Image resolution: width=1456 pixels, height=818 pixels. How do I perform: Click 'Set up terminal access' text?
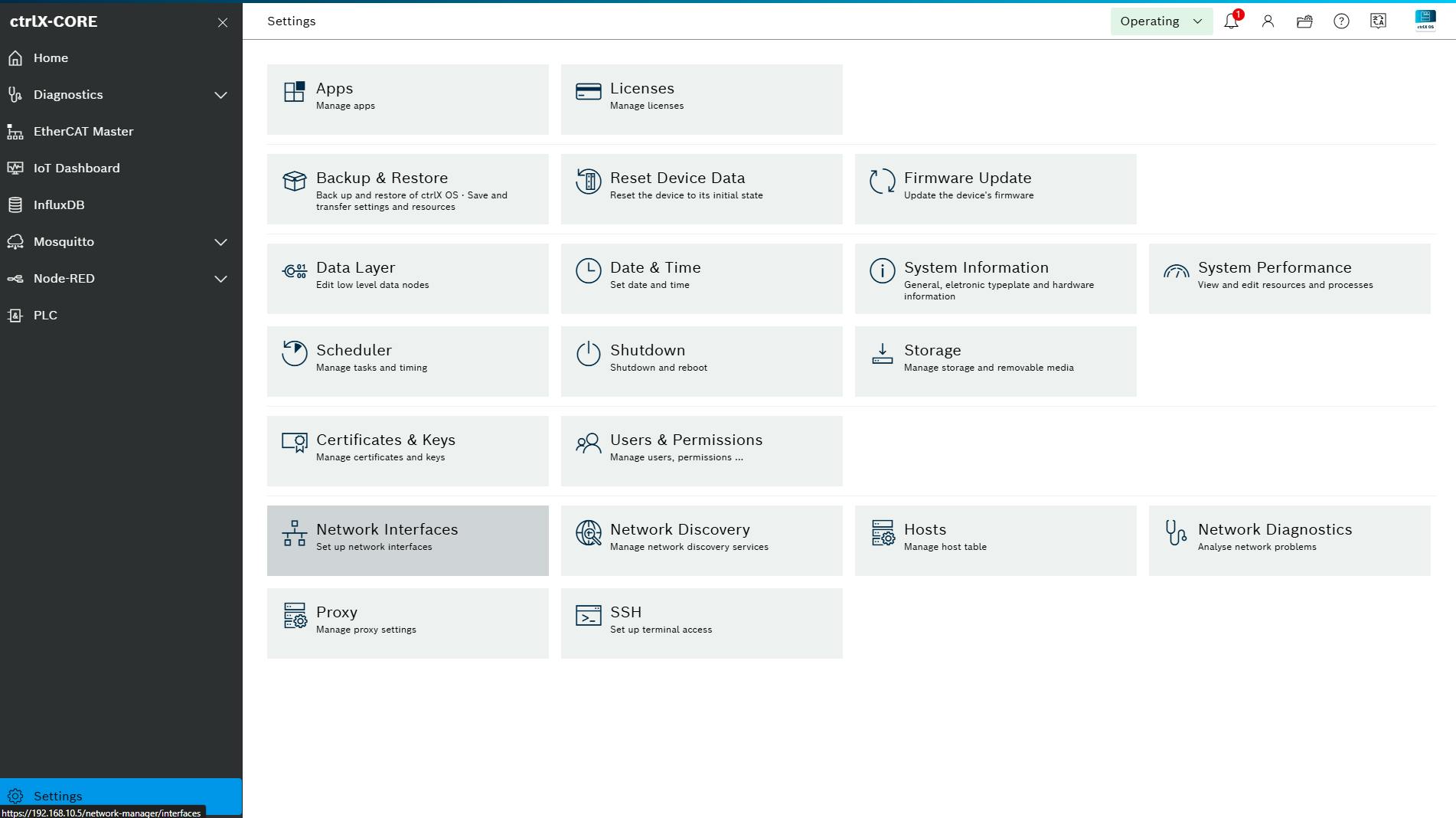point(661,630)
